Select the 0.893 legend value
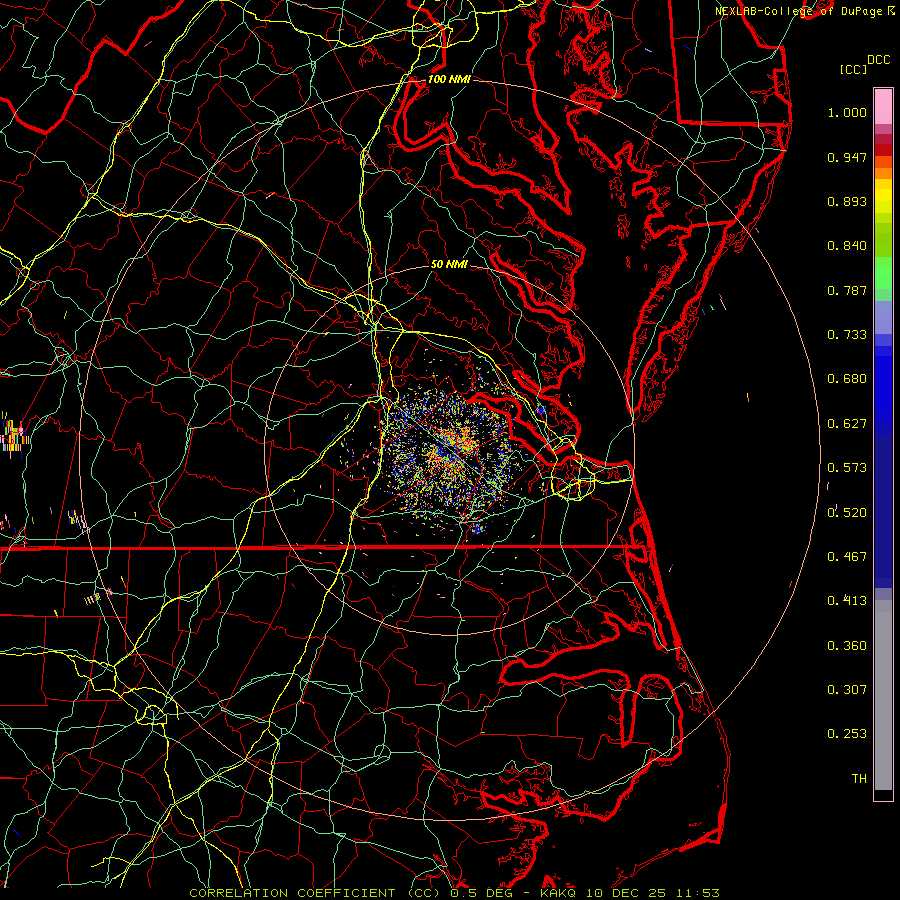Screen dimensions: 900x900 [847, 201]
